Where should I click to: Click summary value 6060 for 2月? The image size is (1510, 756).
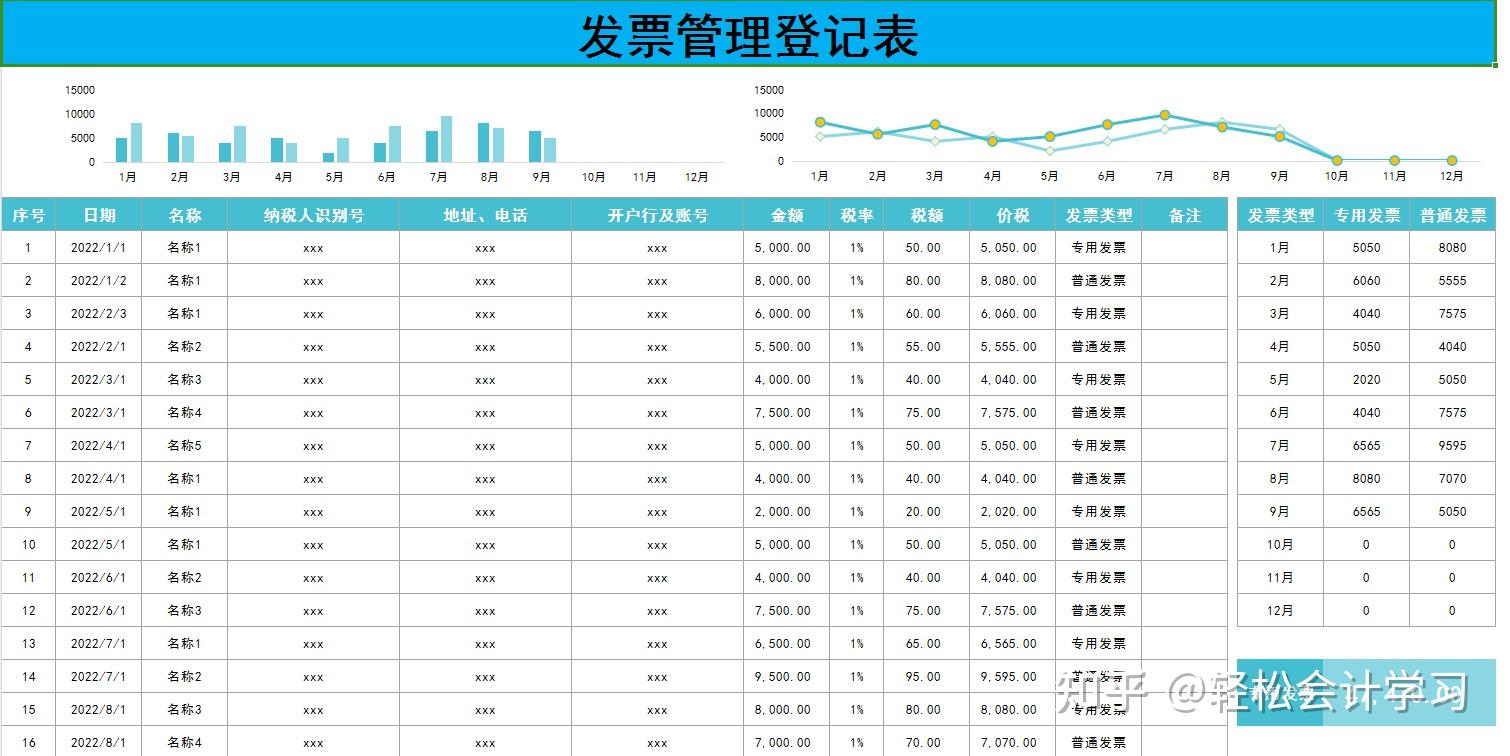point(1366,281)
